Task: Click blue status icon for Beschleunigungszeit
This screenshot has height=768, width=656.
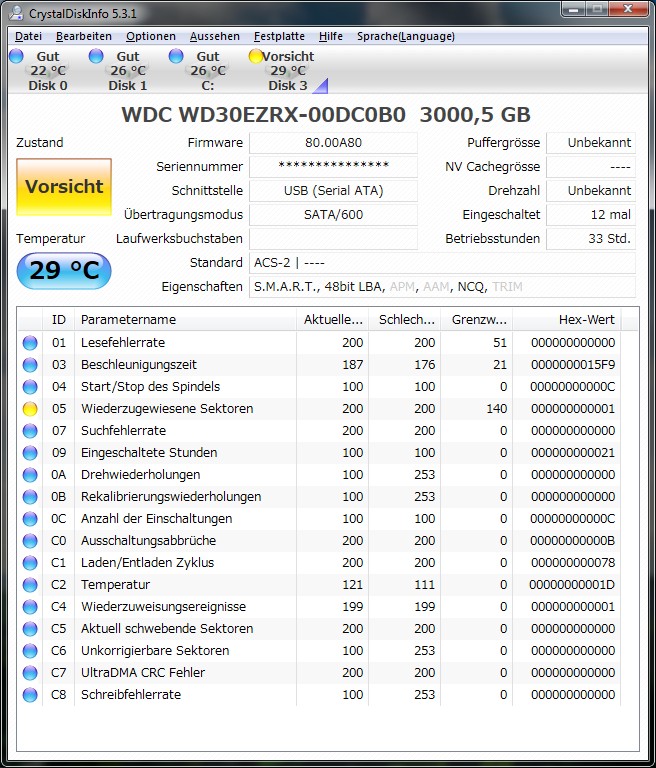Action: point(30,365)
